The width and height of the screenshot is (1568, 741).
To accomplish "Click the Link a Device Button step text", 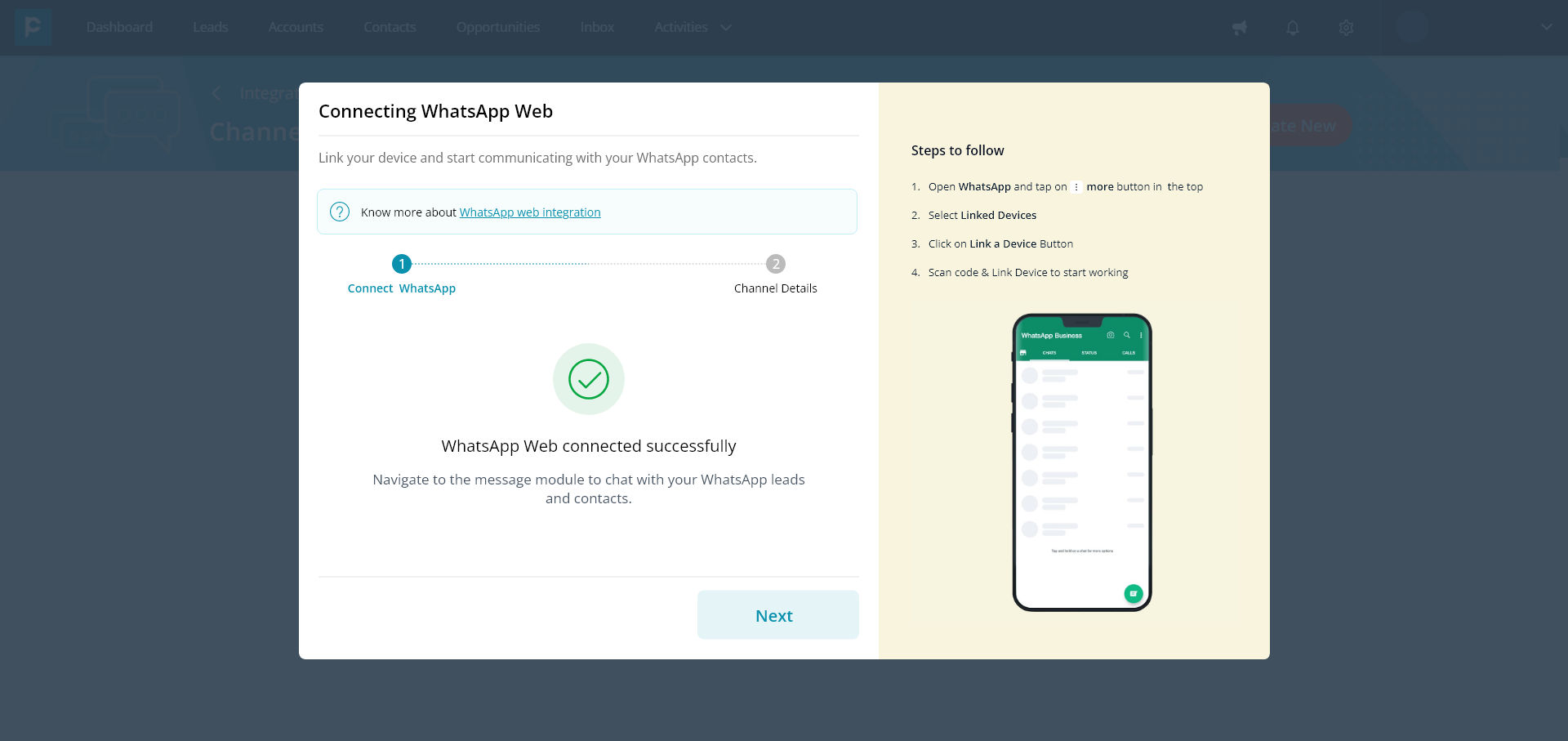I will point(1001,244).
